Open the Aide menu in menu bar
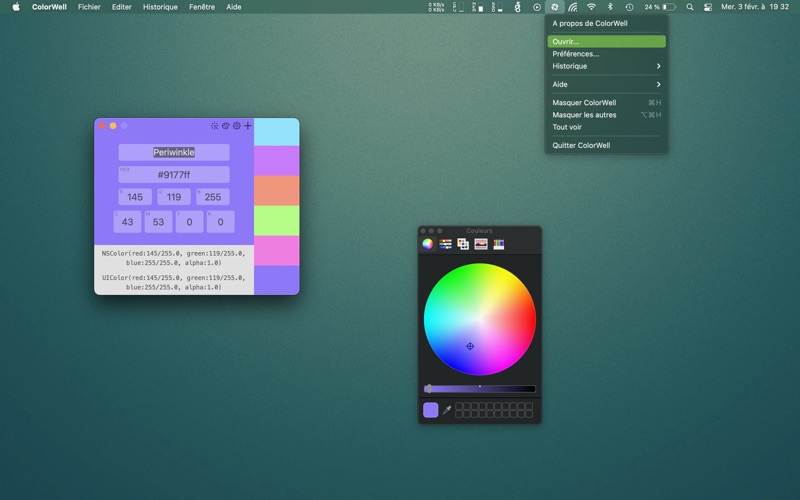800x500 pixels. point(234,7)
